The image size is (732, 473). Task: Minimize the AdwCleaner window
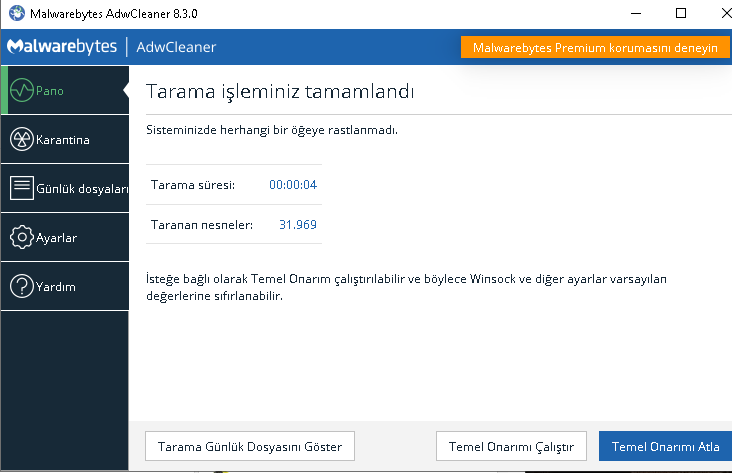[x=636, y=14]
